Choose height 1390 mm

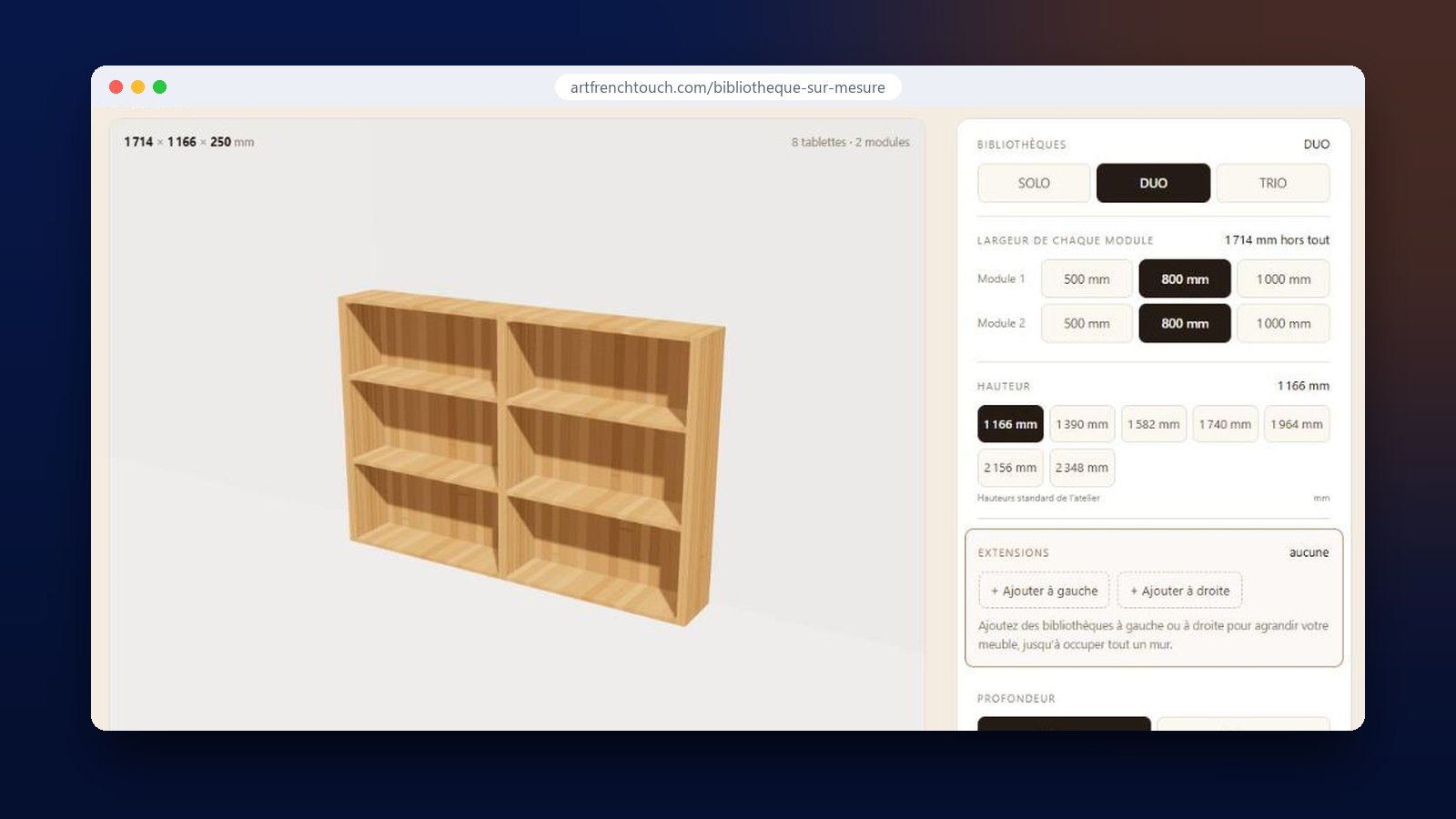pos(1082,424)
